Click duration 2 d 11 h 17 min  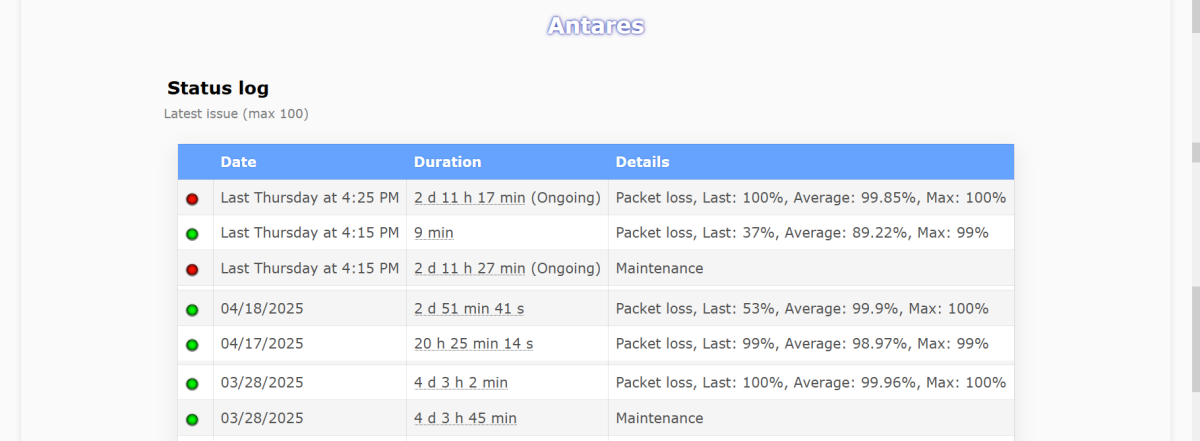(x=470, y=198)
